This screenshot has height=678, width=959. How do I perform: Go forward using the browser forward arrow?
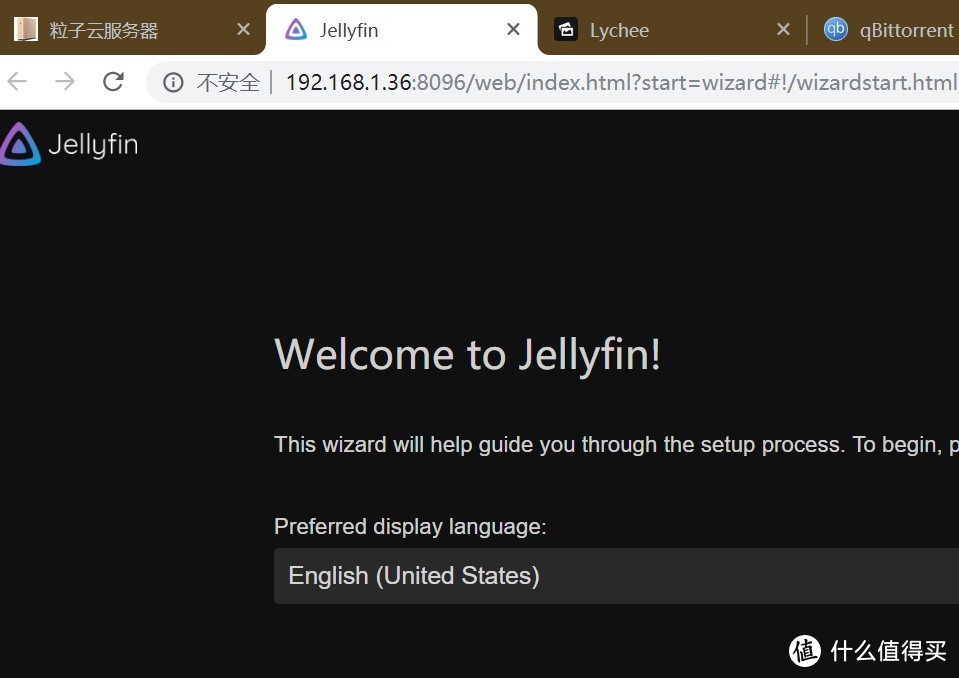tap(65, 81)
